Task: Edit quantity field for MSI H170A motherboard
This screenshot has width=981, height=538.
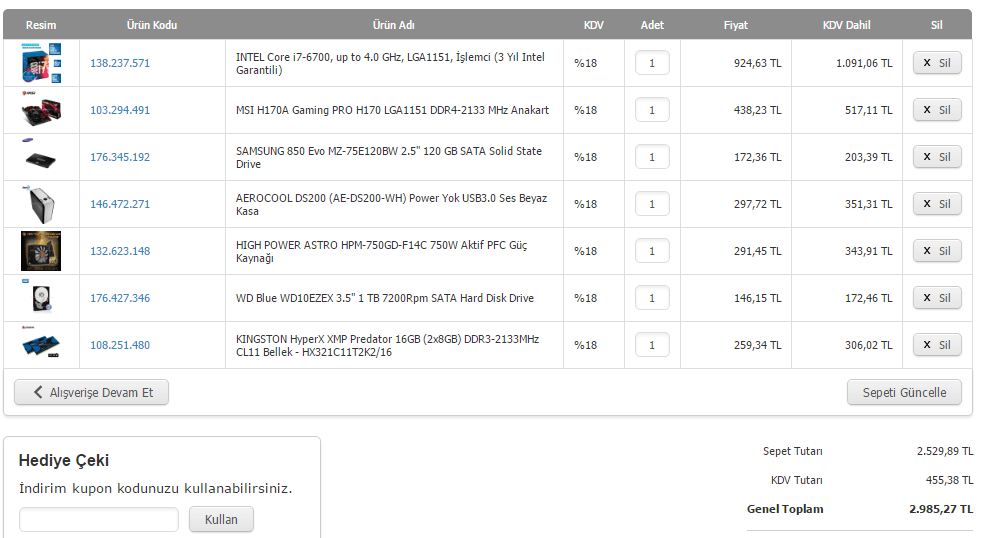Action: [652, 109]
